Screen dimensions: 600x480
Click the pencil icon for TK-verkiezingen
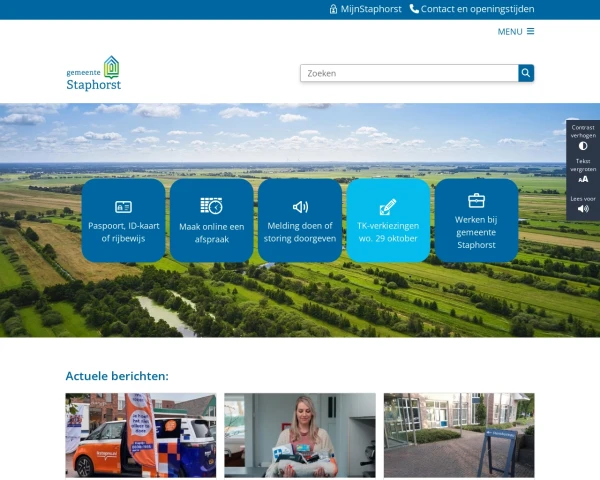tap(388, 207)
